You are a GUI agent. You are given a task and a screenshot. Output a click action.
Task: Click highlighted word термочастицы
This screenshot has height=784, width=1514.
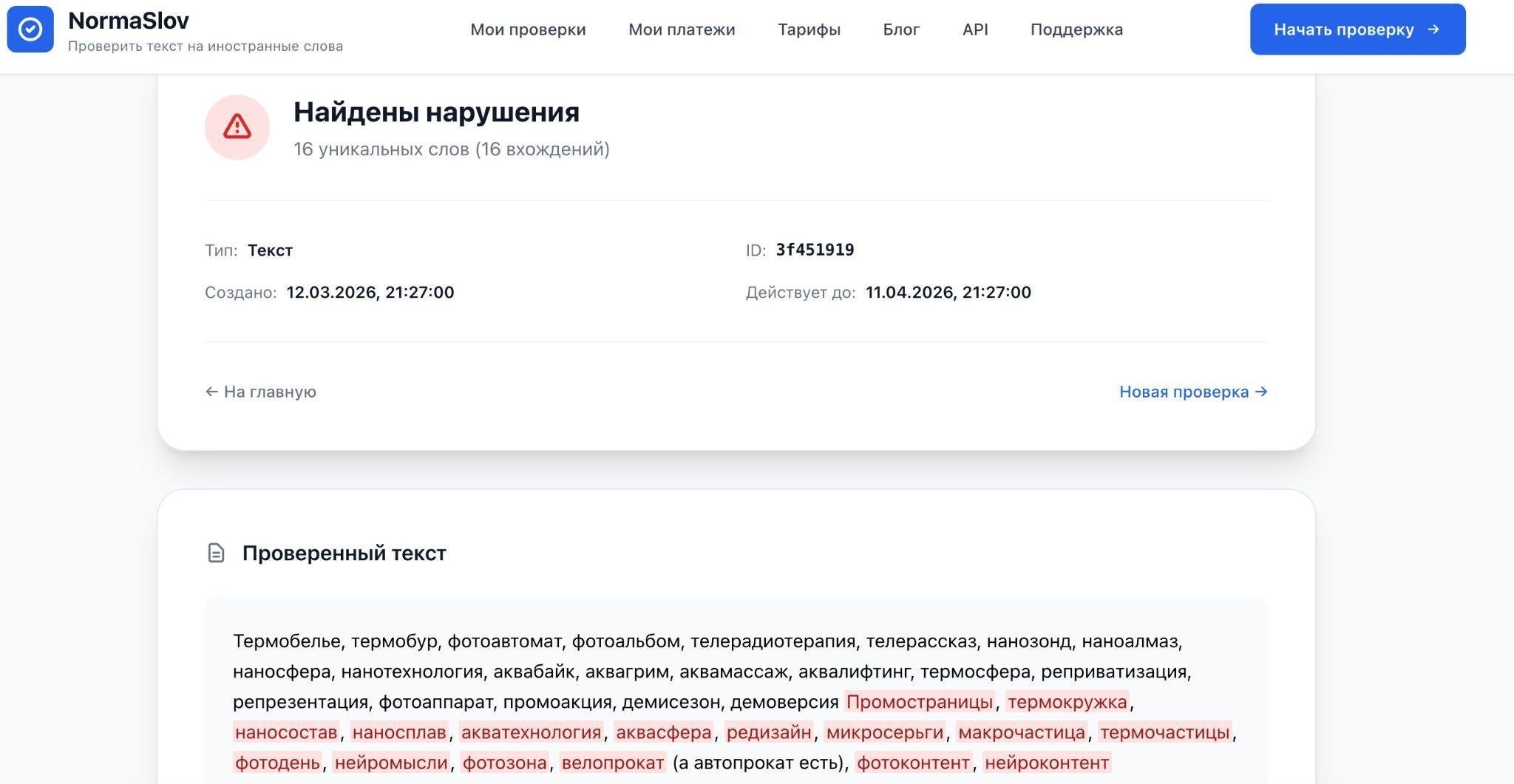coord(1164,732)
